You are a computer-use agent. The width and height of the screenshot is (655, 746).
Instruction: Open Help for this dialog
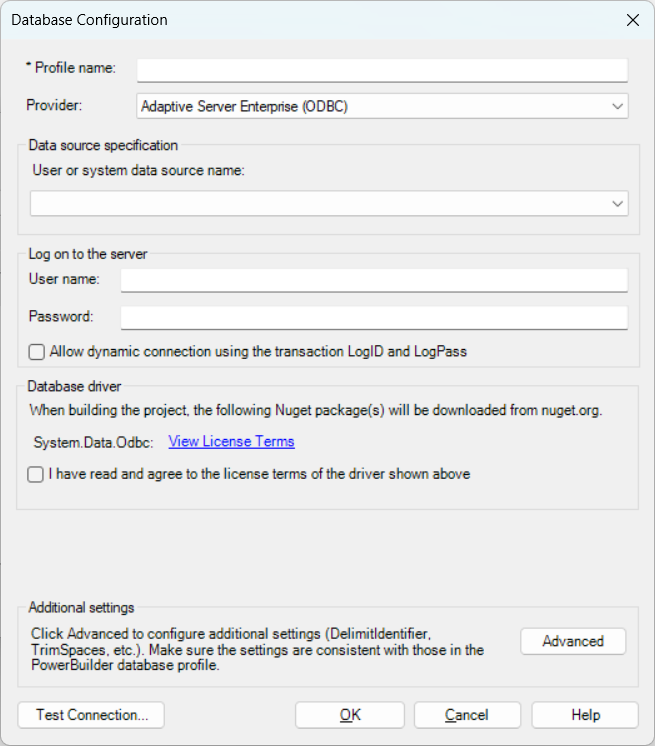point(585,715)
